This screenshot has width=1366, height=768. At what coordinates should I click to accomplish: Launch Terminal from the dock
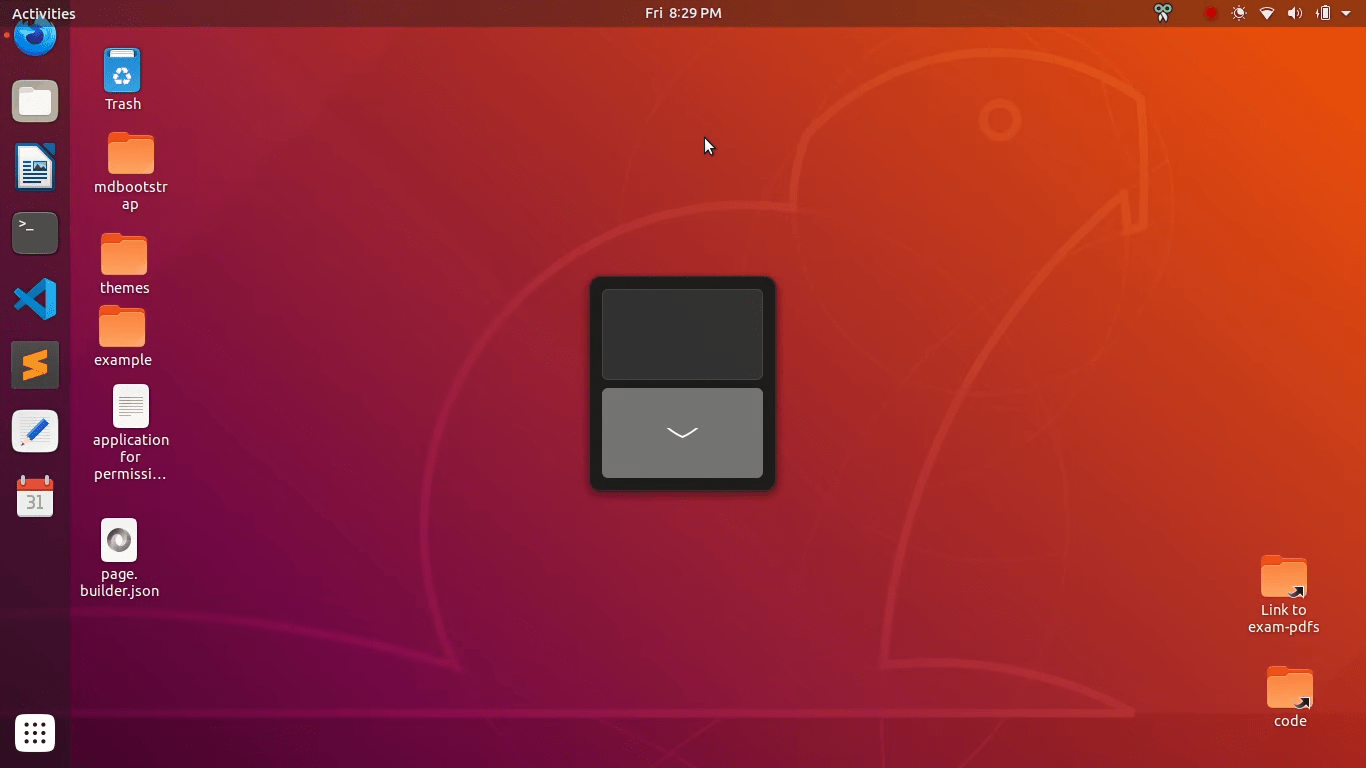point(34,233)
